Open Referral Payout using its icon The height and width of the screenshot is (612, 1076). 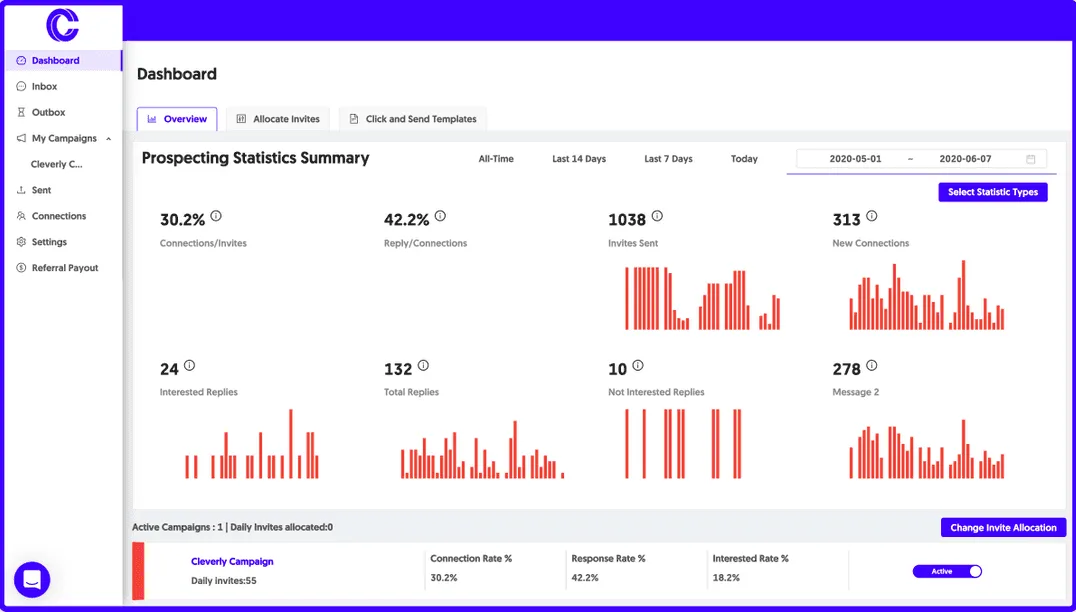point(21,267)
